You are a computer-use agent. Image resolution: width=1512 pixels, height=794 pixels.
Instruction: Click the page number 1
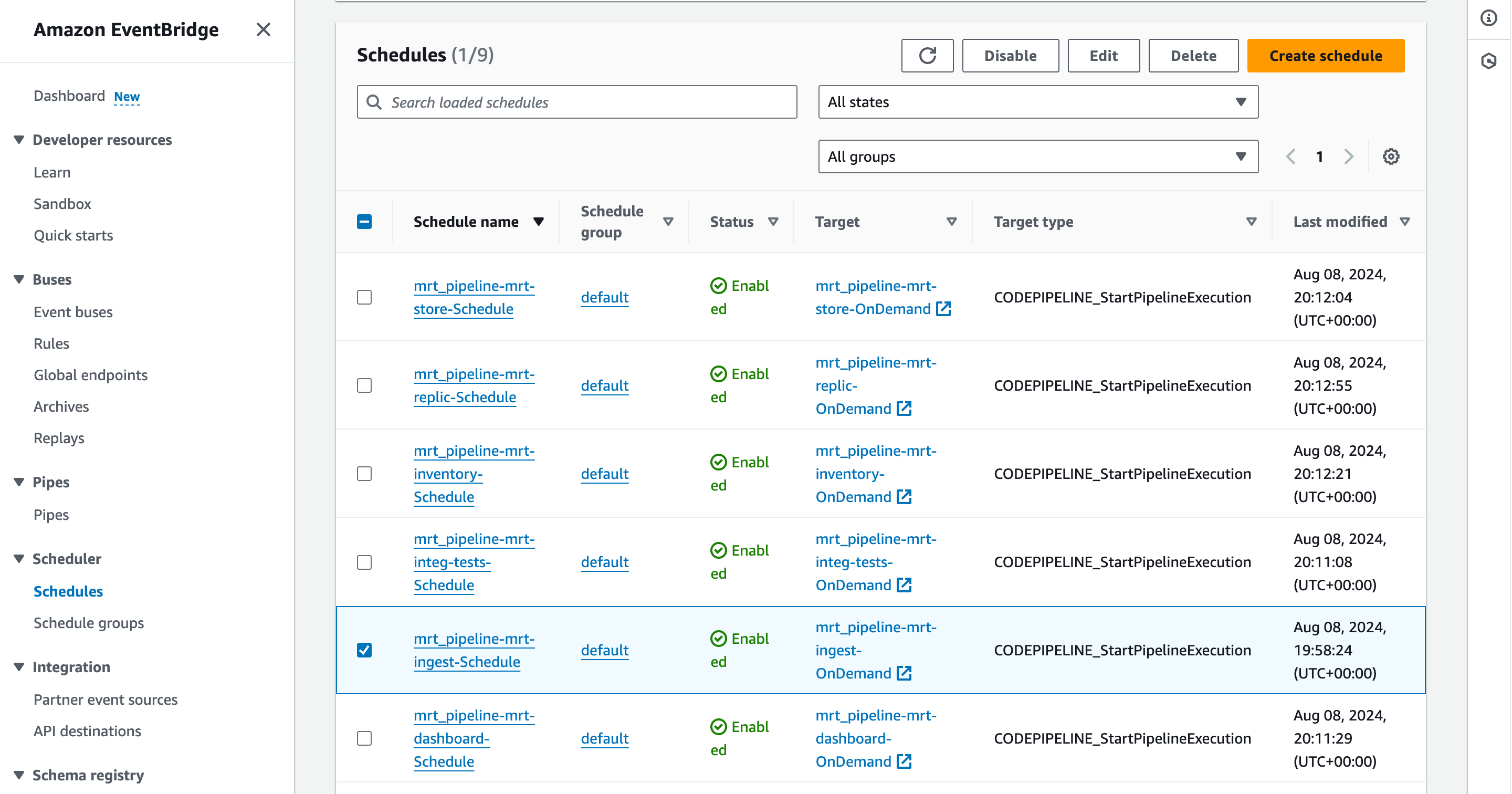(1319, 157)
